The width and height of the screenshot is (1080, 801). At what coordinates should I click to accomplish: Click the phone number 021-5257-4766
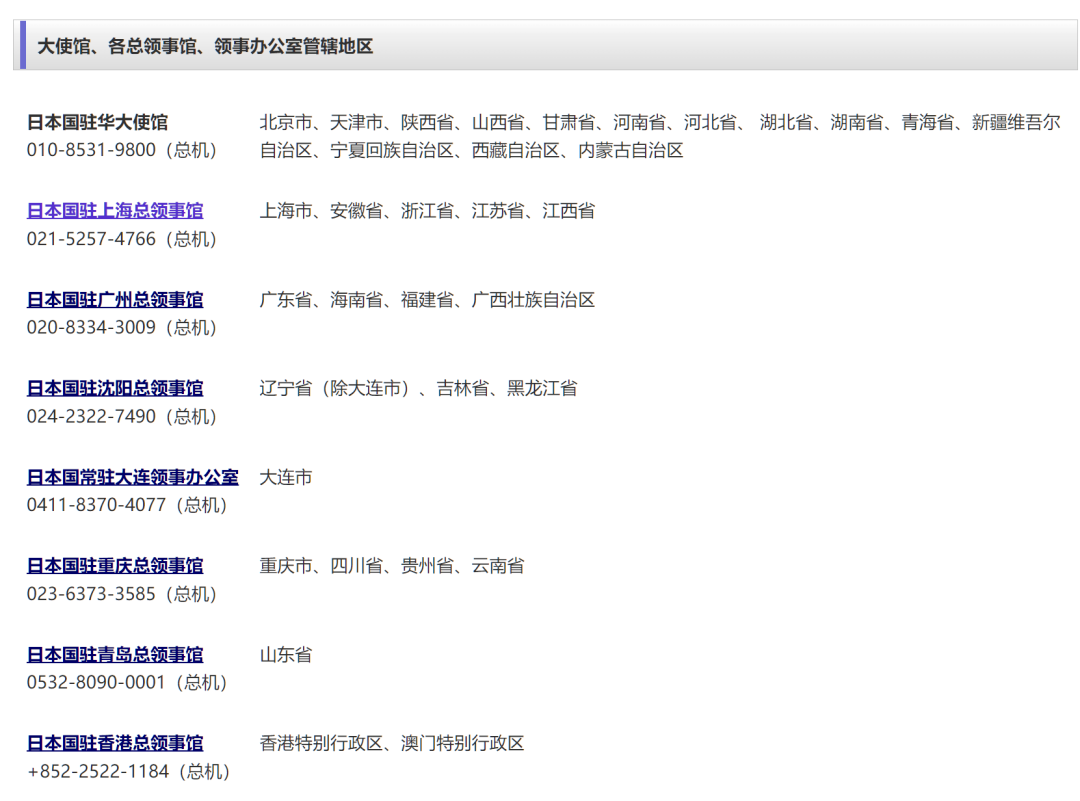tap(92, 239)
